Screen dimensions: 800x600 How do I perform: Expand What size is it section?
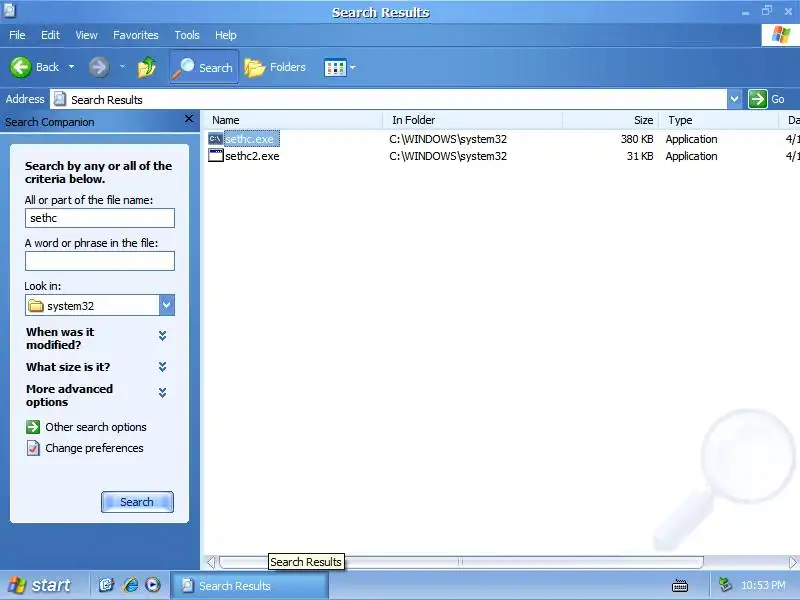click(x=162, y=367)
